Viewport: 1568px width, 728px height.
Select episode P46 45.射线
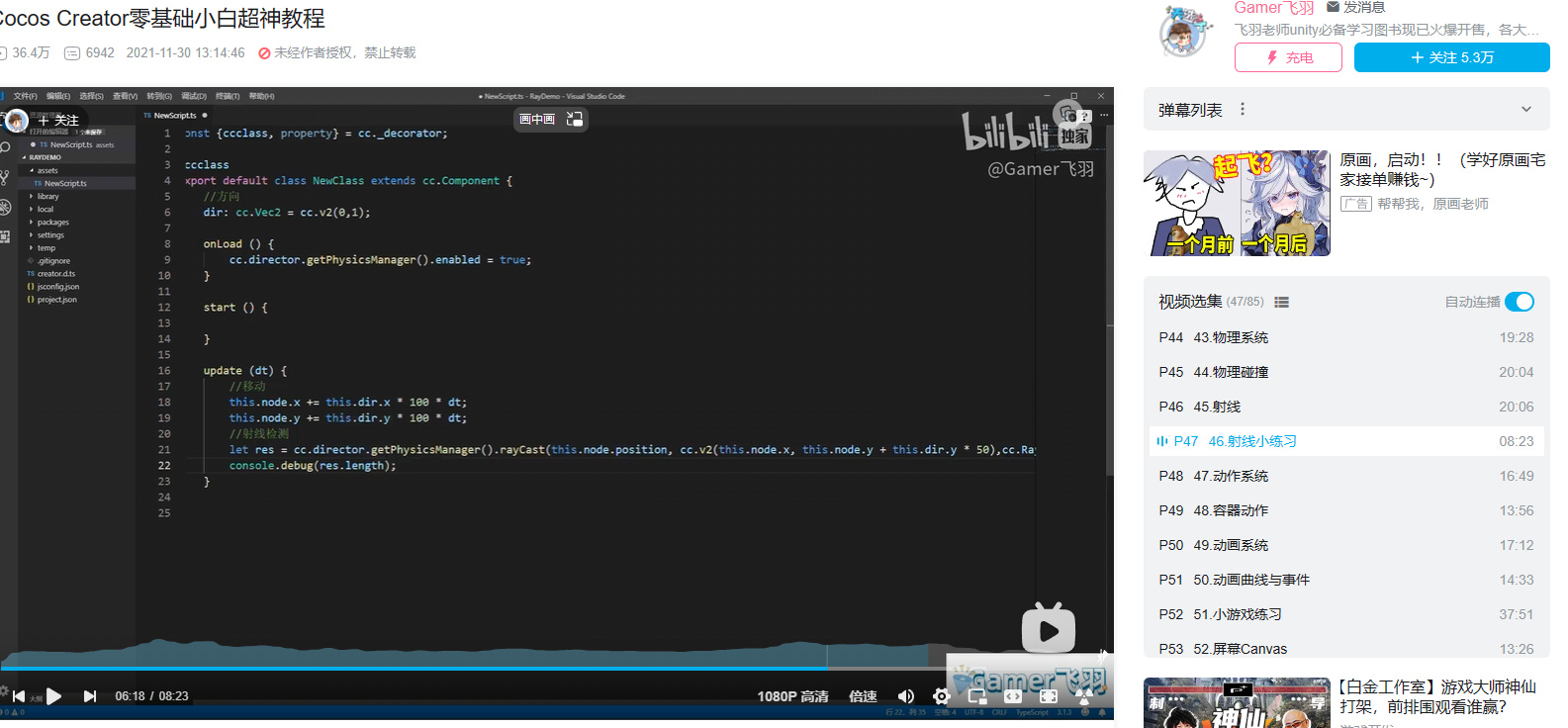[1346, 407]
